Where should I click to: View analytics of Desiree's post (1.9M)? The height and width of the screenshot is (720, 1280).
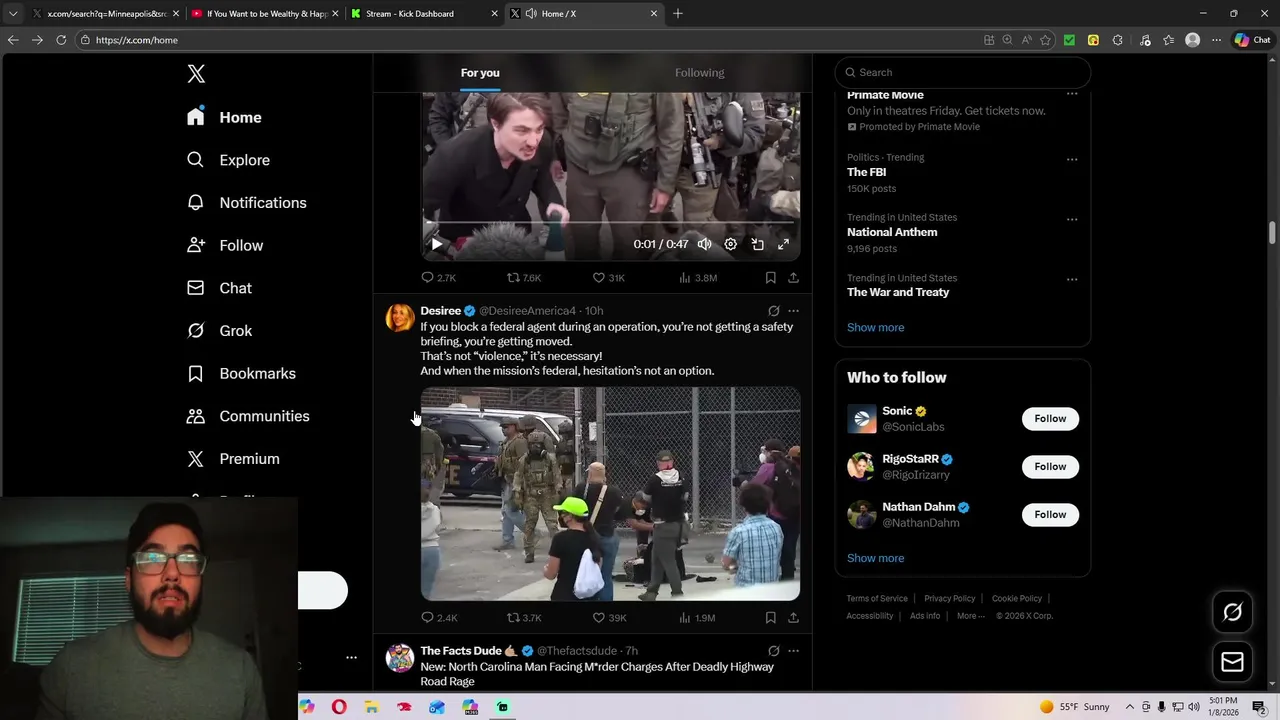697,618
